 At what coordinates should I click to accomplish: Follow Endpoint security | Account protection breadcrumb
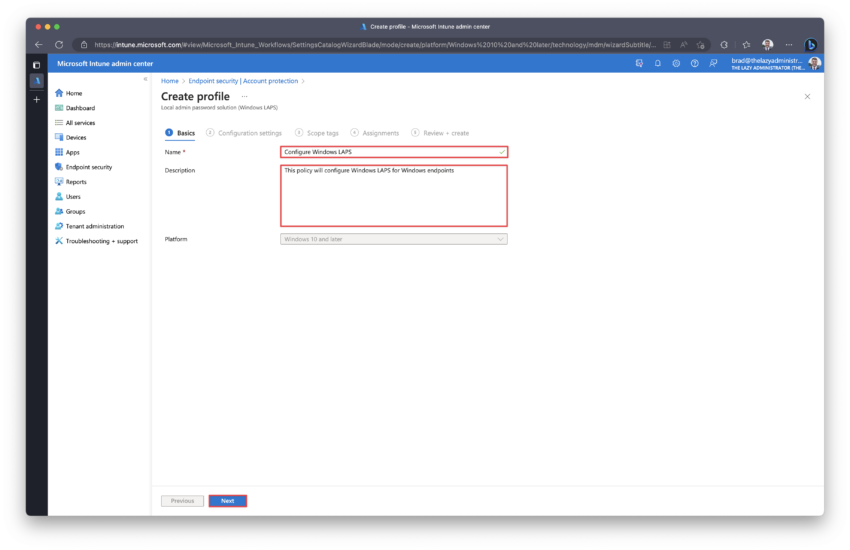point(243,81)
